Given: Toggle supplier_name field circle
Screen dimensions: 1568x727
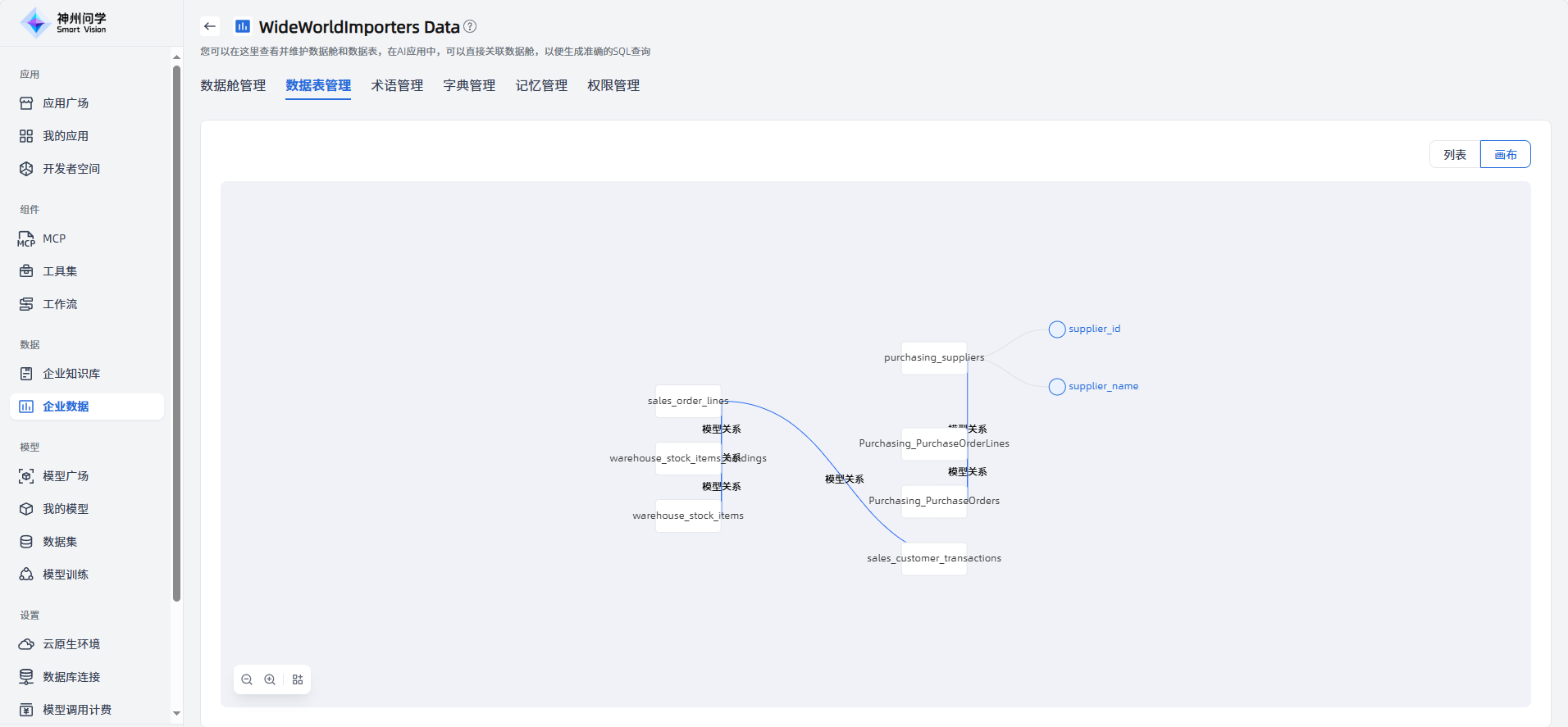Looking at the screenshot, I should point(1057,387).
